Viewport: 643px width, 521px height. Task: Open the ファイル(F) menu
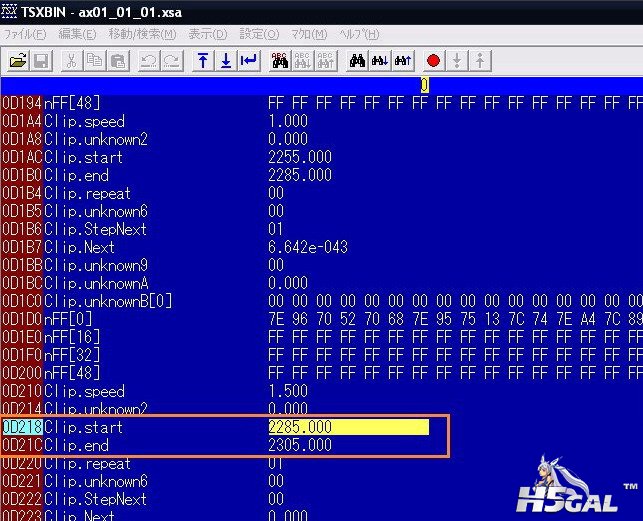25,34
